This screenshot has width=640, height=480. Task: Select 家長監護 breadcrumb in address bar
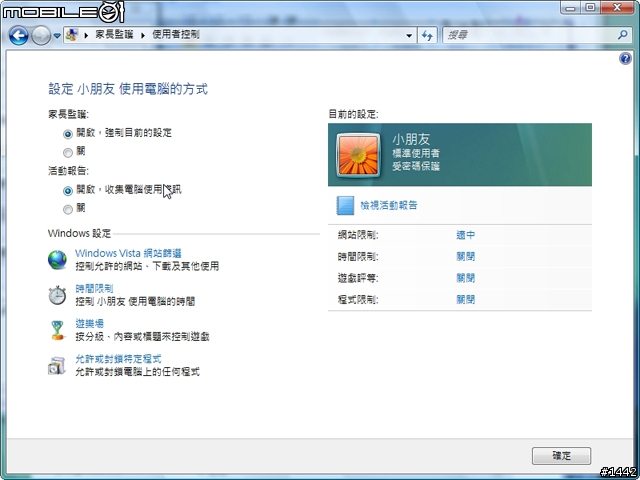coord(114,35)
